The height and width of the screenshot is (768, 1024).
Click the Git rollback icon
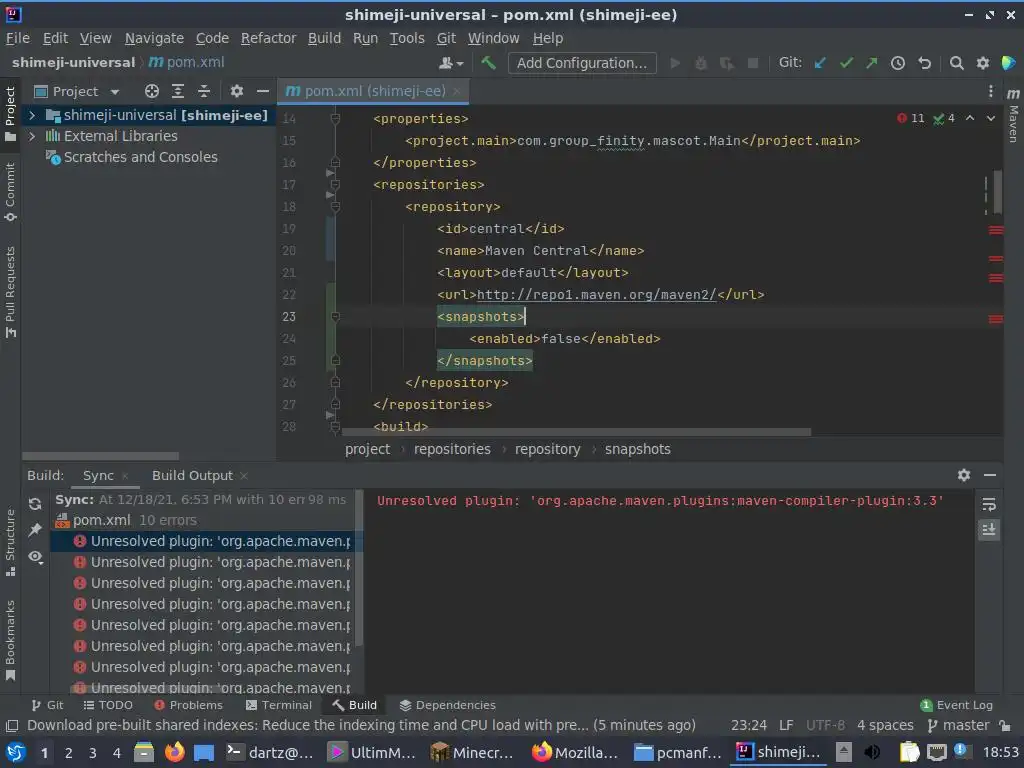click(x=924, y=63)
